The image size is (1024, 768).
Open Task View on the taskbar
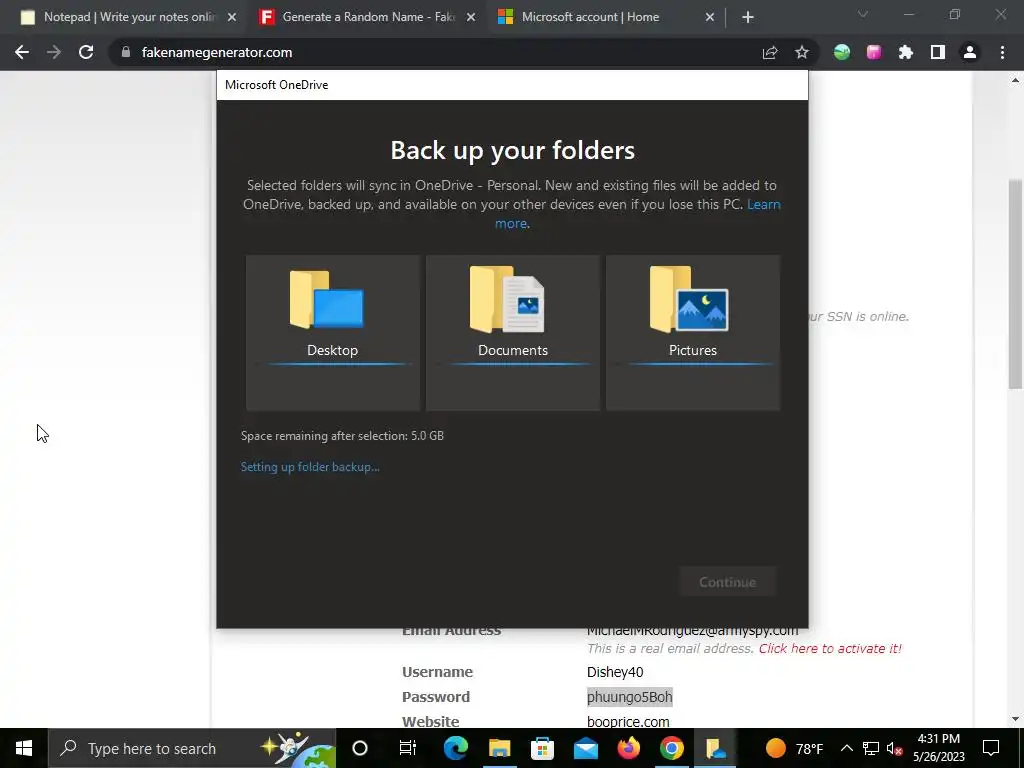tap(408, 748)
